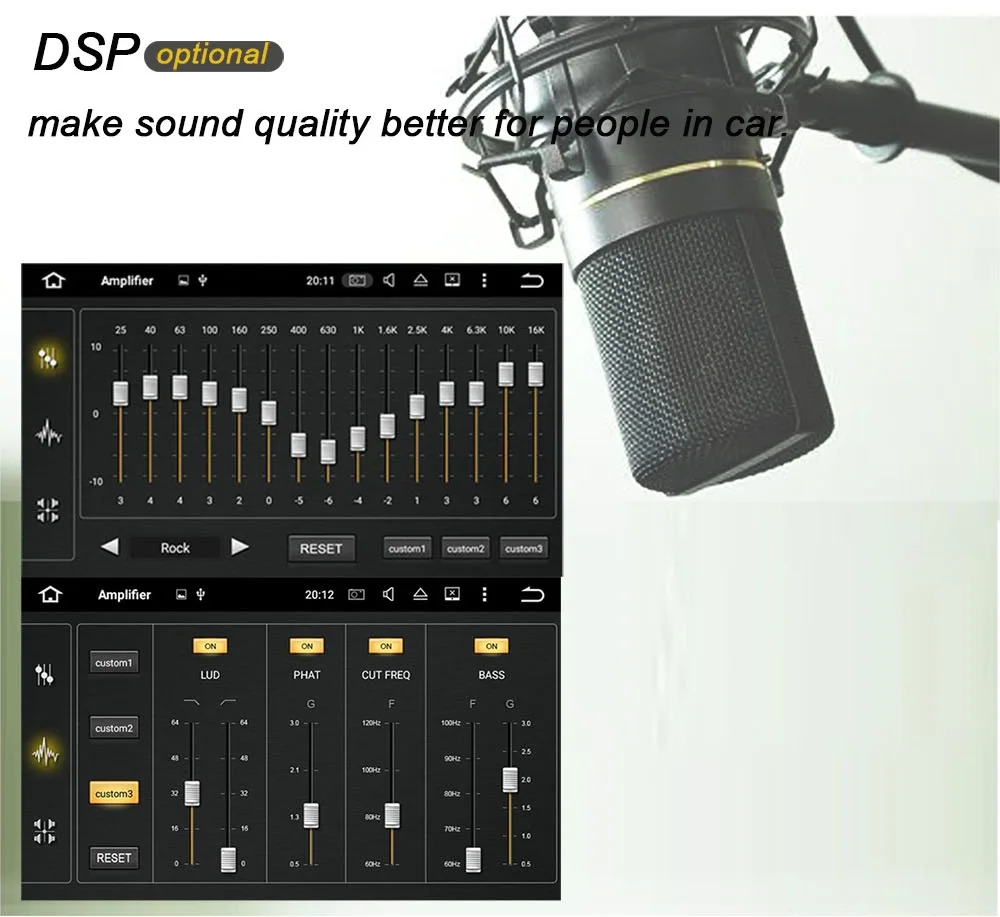Viewport: 1000px width, 917px height.
Task: Tap the back arrow in the upper Amplifier screen
Action: coord(532,280)
